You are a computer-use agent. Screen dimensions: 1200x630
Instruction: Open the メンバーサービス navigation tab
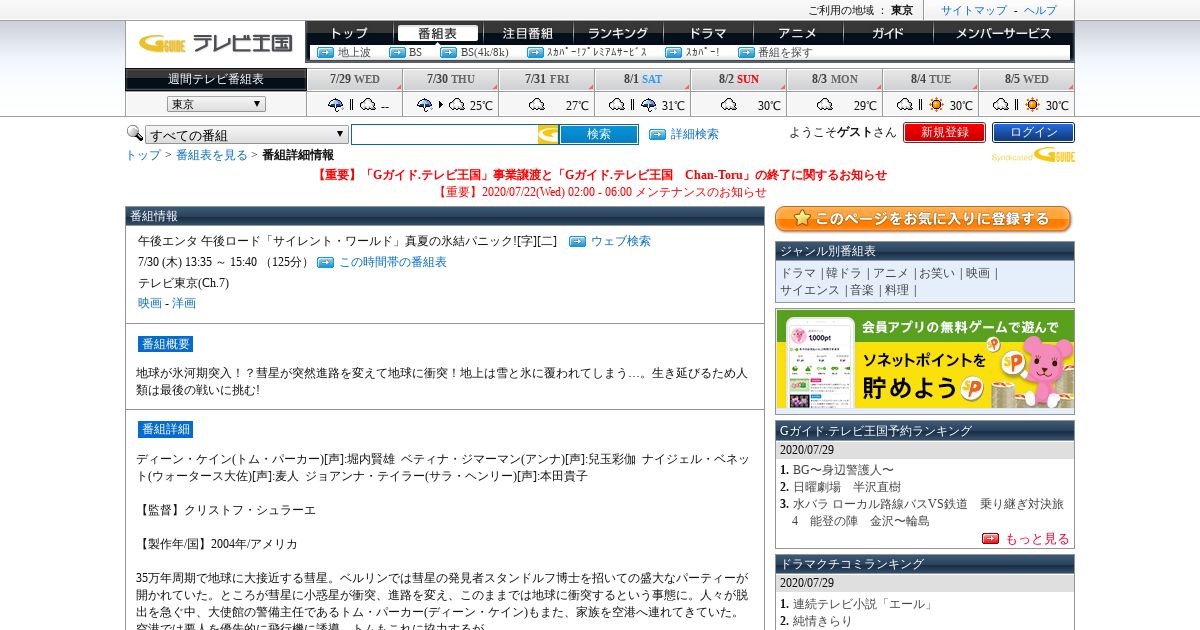coord(1003,33)
